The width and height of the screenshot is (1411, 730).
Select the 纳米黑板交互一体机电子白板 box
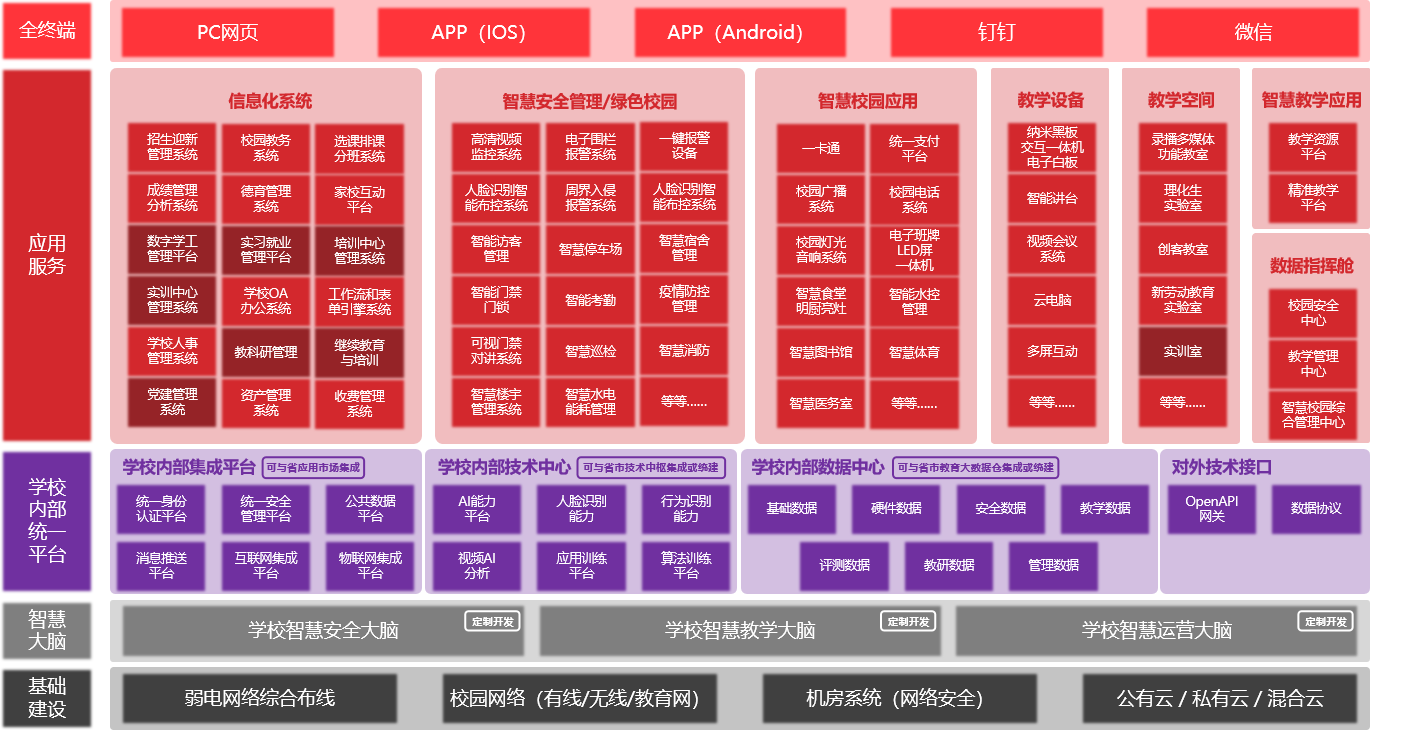coord(1052,147)
